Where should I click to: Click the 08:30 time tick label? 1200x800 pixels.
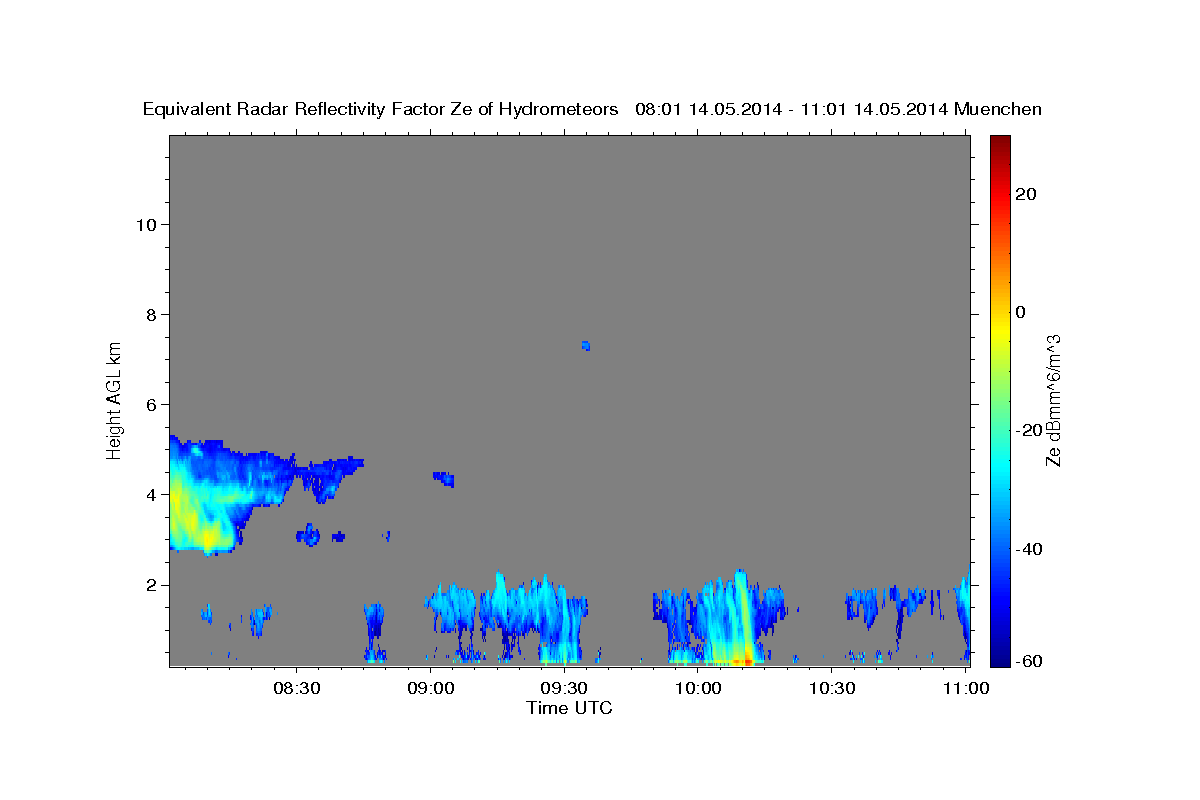(296, 688)
